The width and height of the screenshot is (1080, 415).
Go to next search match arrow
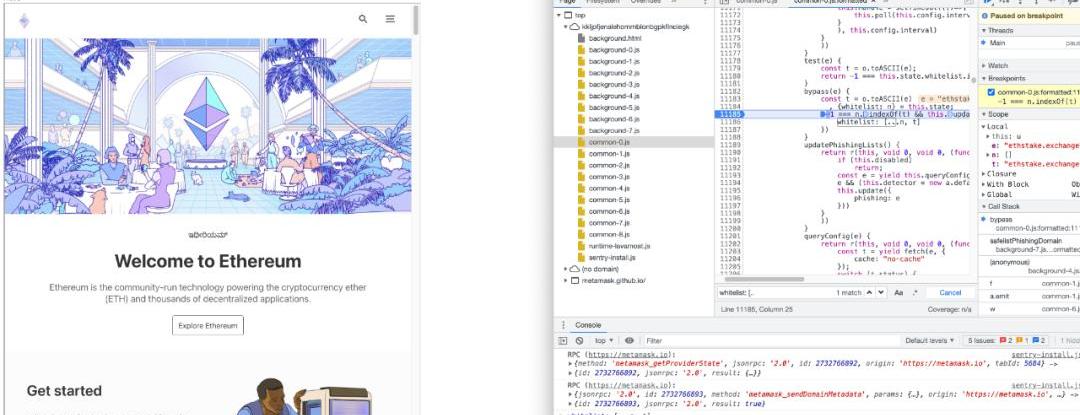tap(880, 292)
